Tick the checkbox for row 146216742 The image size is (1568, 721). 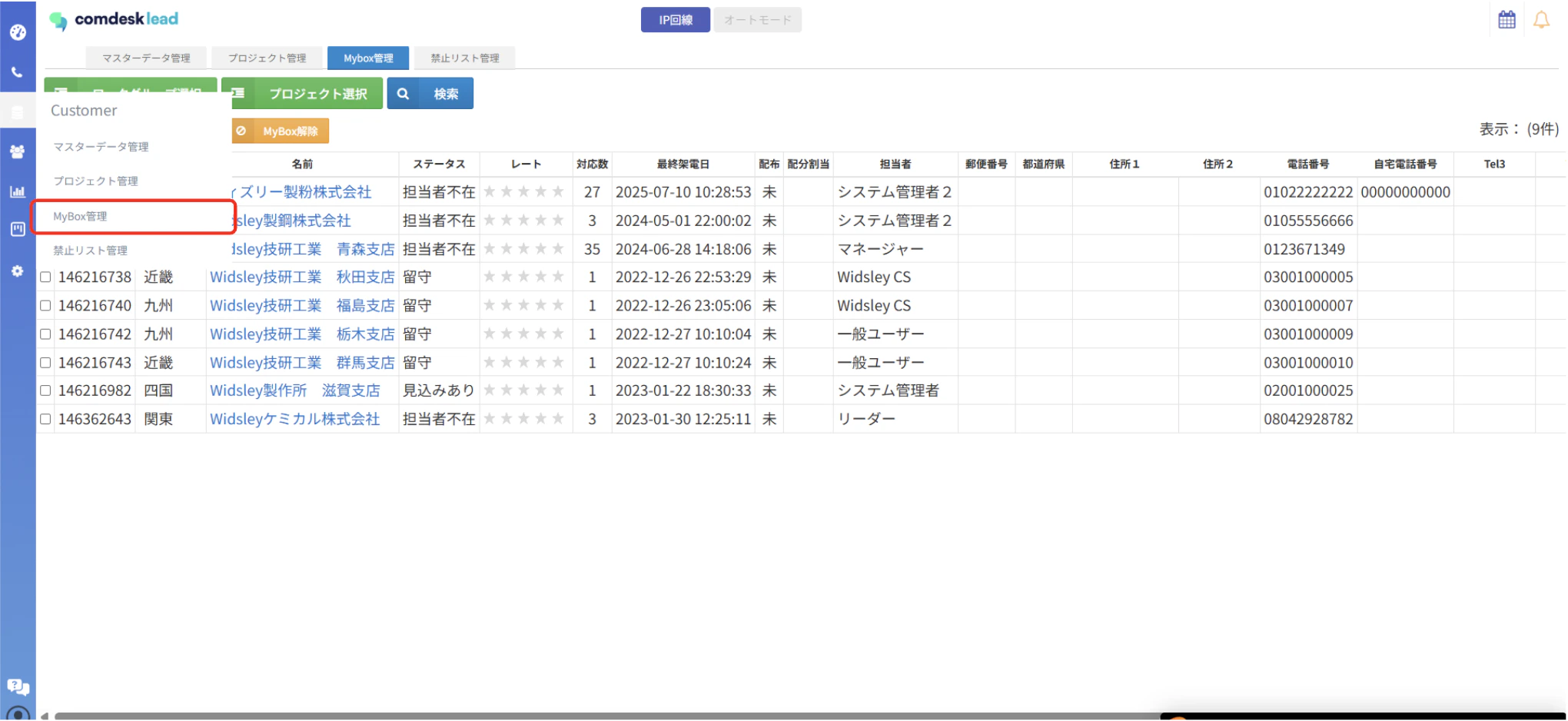(x=45, y=334)
